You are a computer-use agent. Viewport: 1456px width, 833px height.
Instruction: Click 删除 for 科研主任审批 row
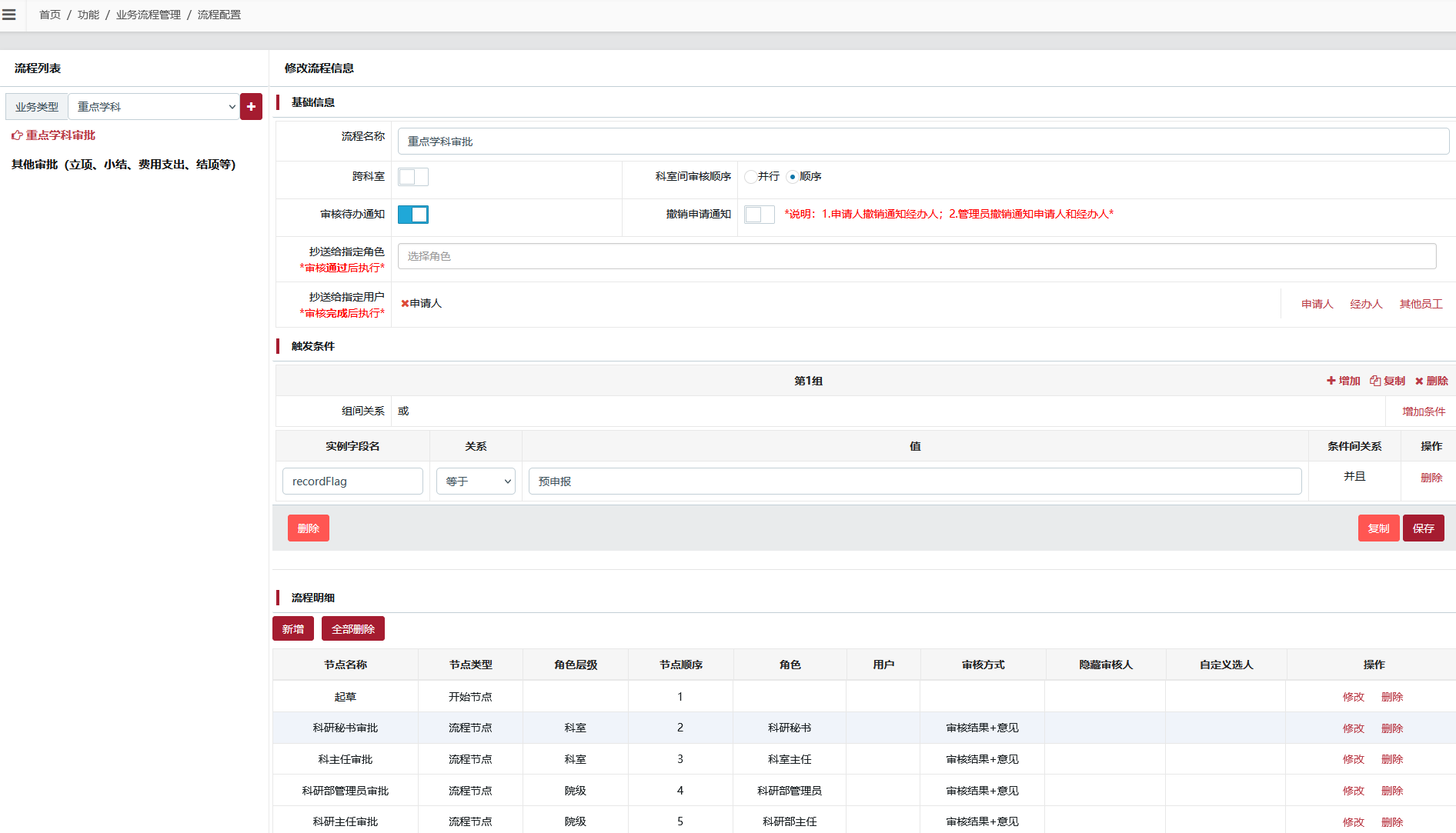coord(1392,822)
